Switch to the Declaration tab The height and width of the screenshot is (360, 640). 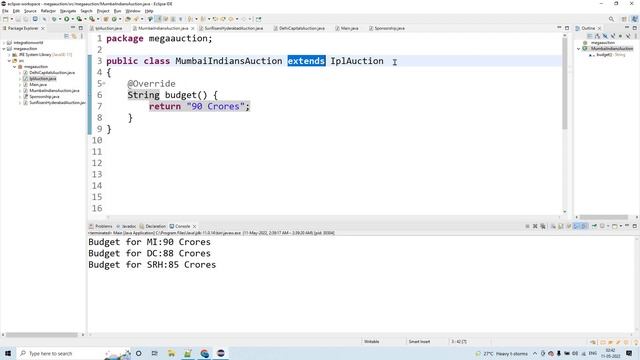pos(153,226)
